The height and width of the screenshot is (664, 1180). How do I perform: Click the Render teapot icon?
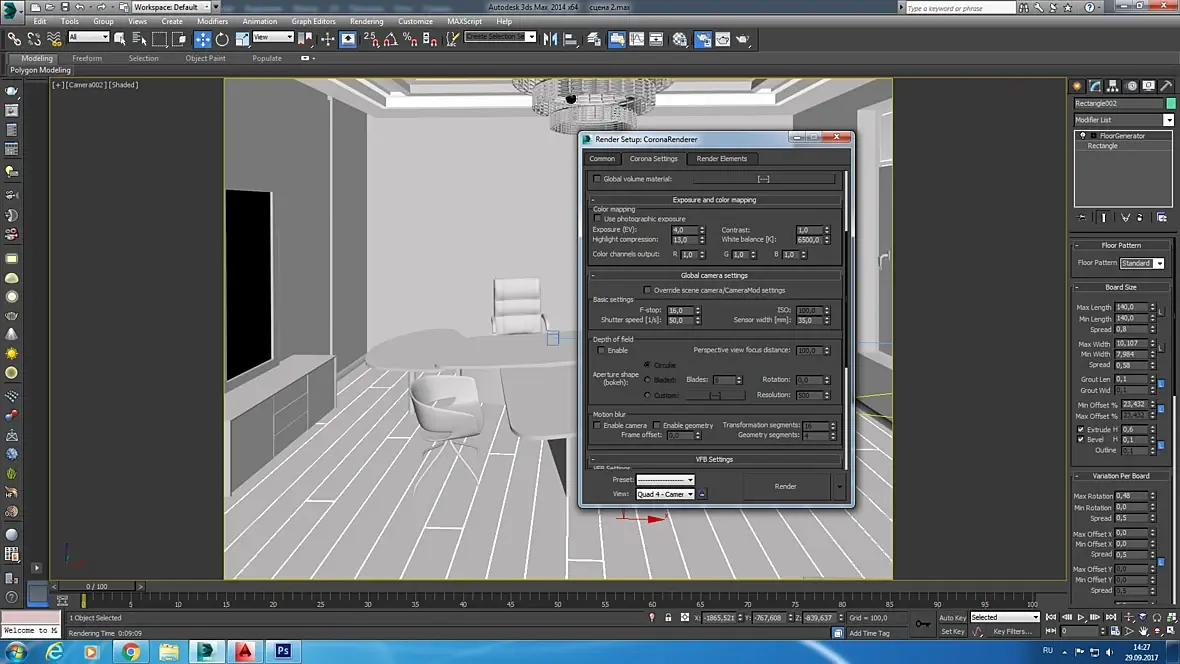point(742,39)
